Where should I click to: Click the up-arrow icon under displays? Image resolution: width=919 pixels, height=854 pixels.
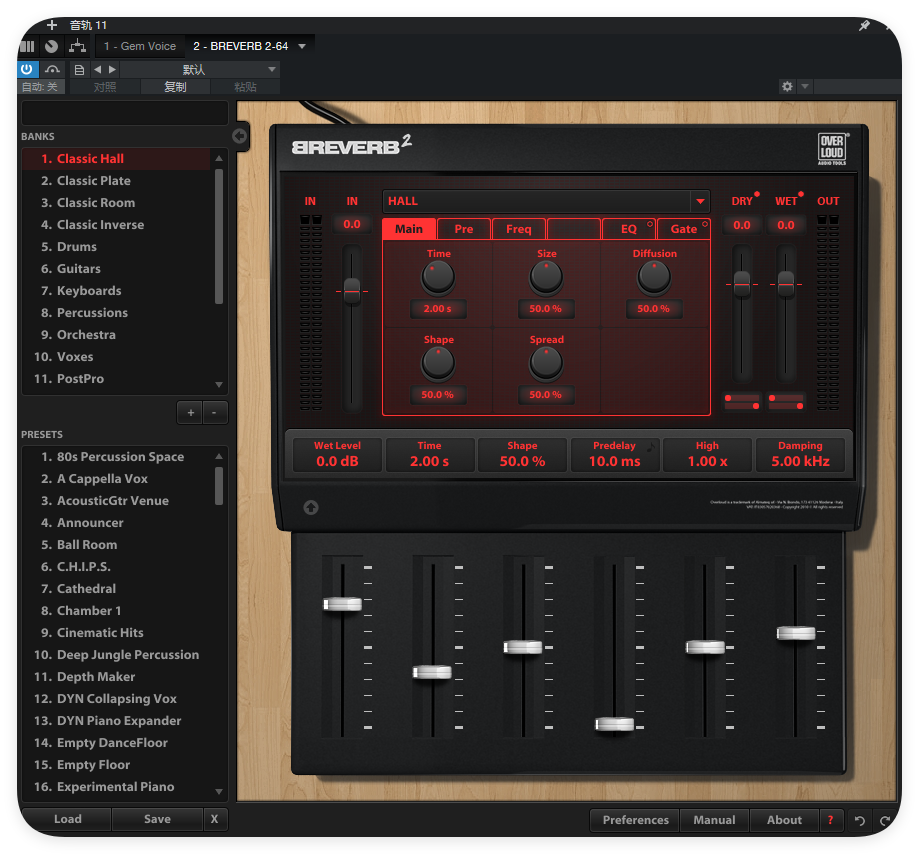click(311, 508)
